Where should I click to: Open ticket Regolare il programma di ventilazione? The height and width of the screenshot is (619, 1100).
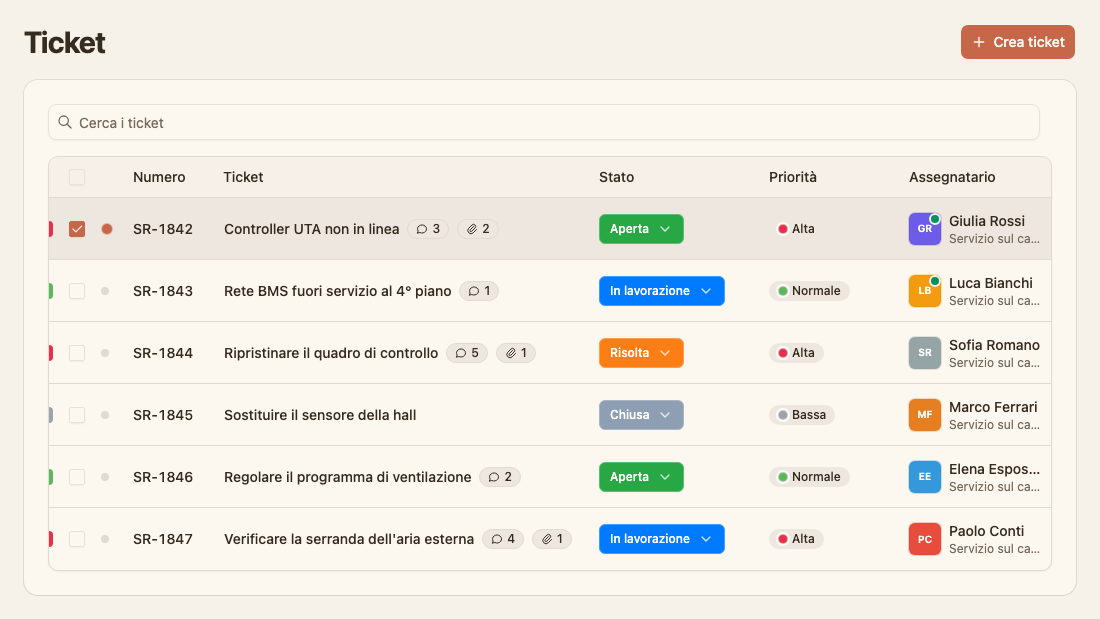click(x=347, y=477)
